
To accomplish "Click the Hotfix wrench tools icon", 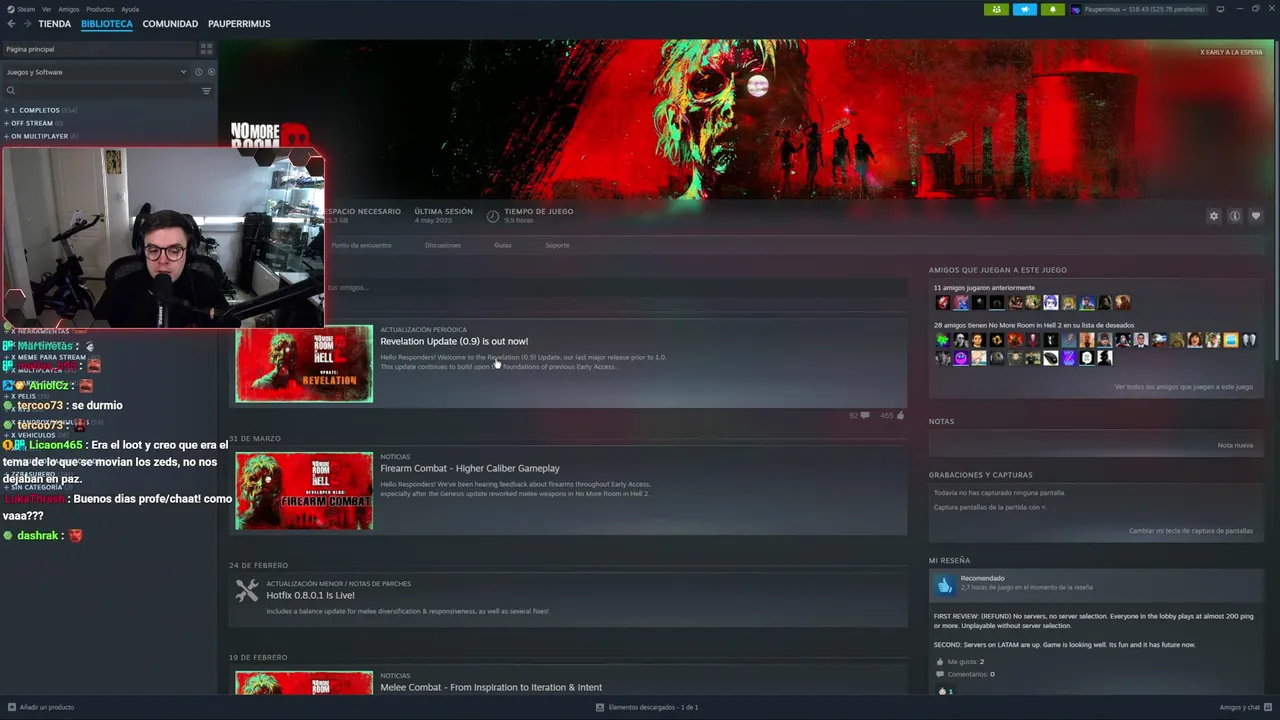I will [x=246, y=591].
